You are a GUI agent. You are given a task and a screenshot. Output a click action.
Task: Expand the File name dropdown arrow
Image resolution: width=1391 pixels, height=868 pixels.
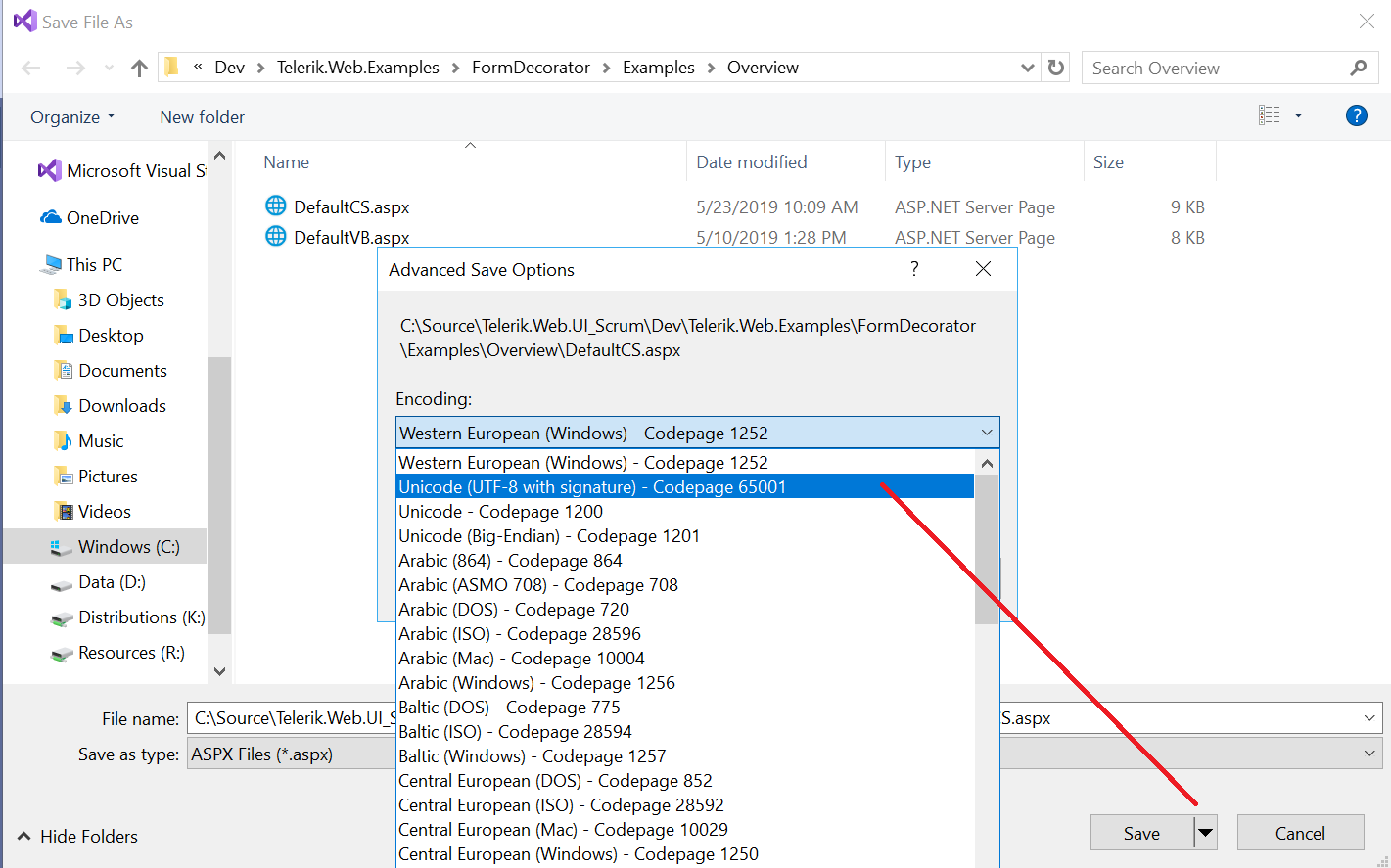pos(1369,718)
